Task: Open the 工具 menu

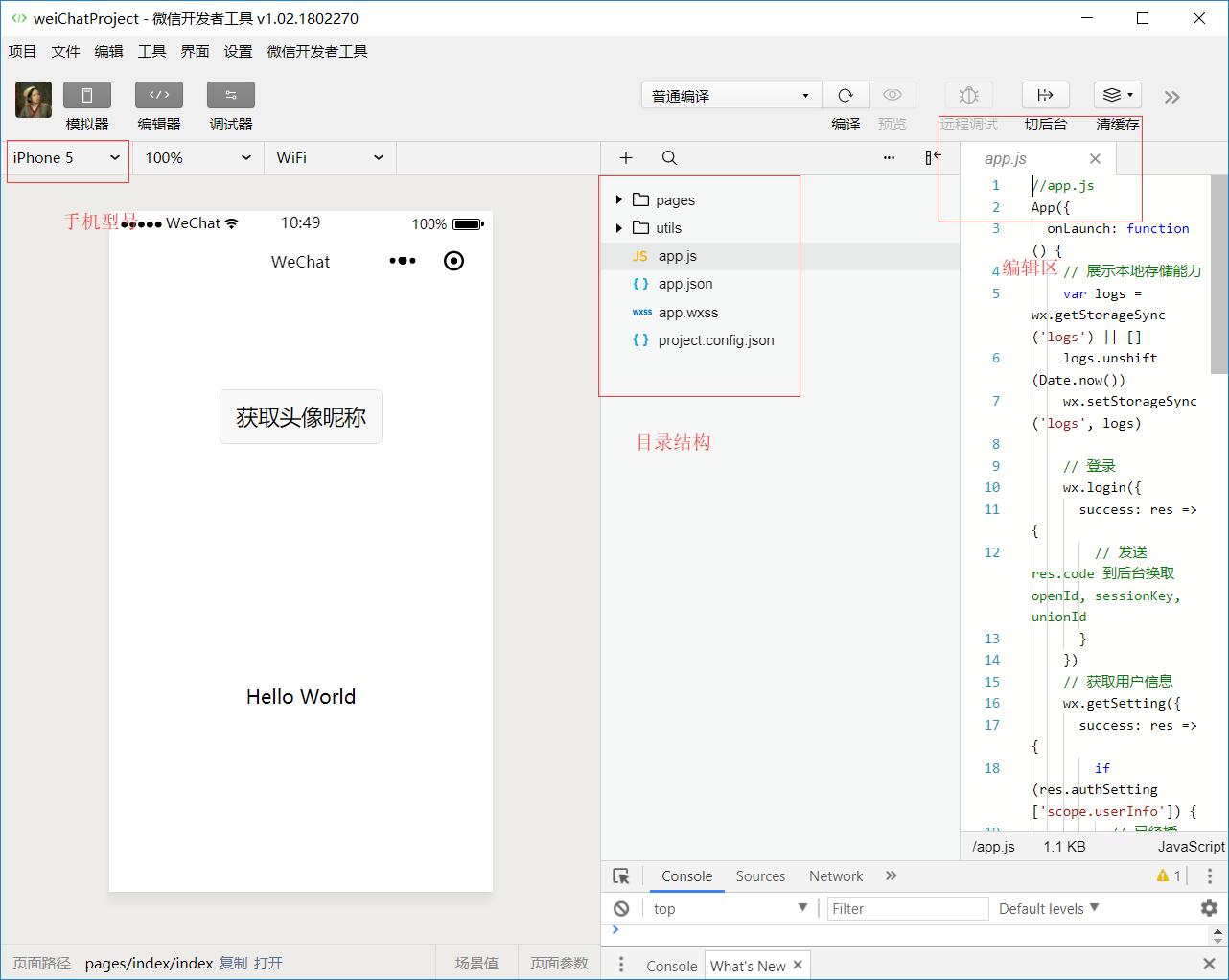Action: click(151, 51)
